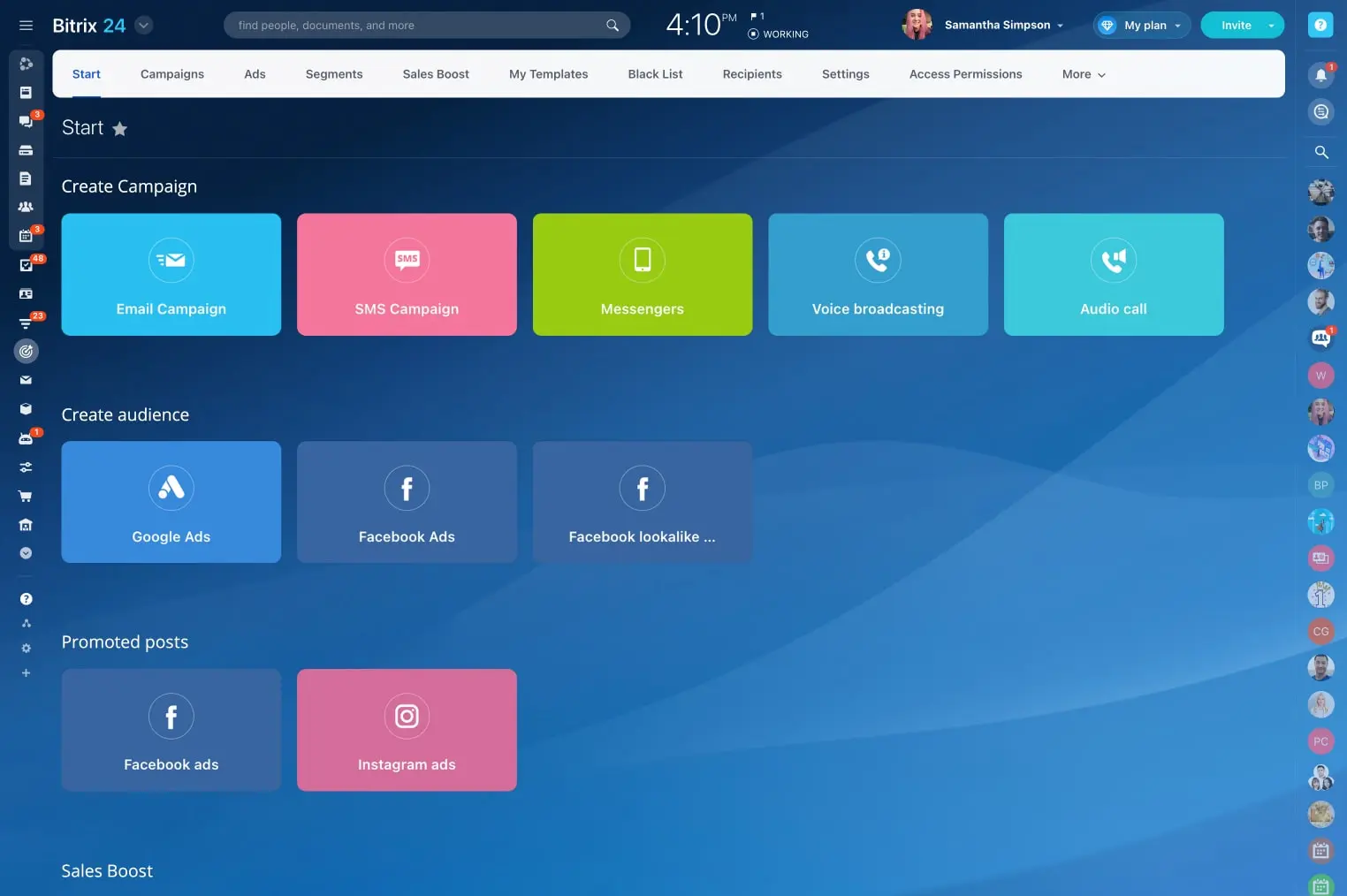The image size is (1347, 896).
Task: Click the robot icon in left sidebar
Action: [26, 438]
